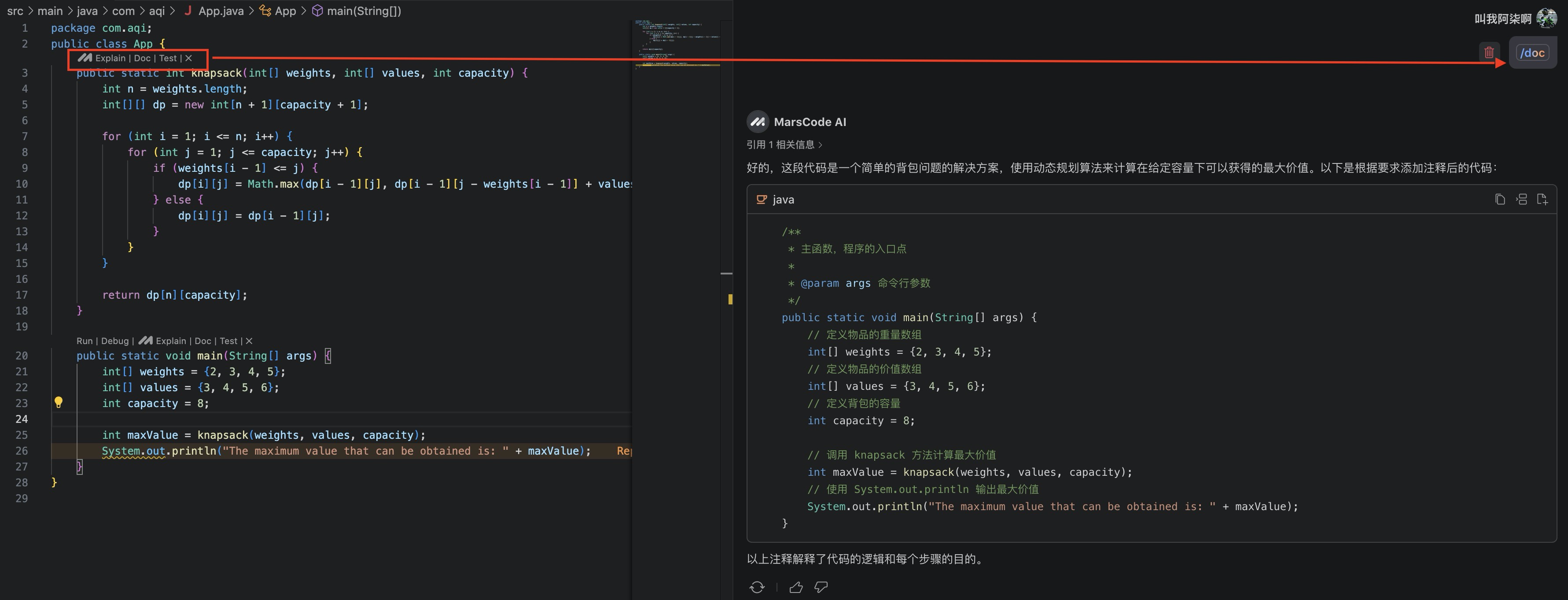The image size is (1568, 600).
Task: Click Doc above the knapsack method
Action: coord(142,58)
